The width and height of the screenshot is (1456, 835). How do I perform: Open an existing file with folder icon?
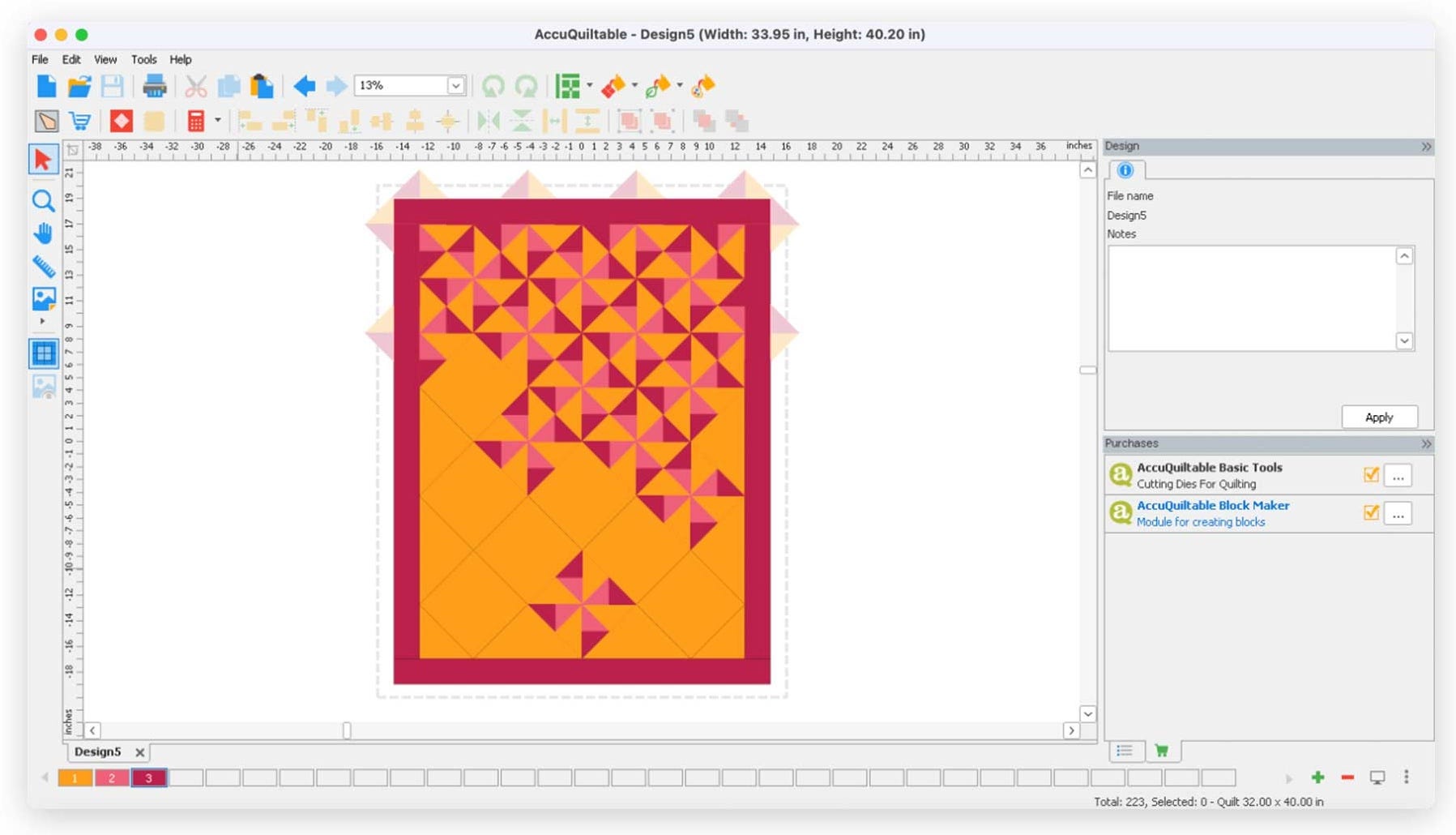pos(79,86)
